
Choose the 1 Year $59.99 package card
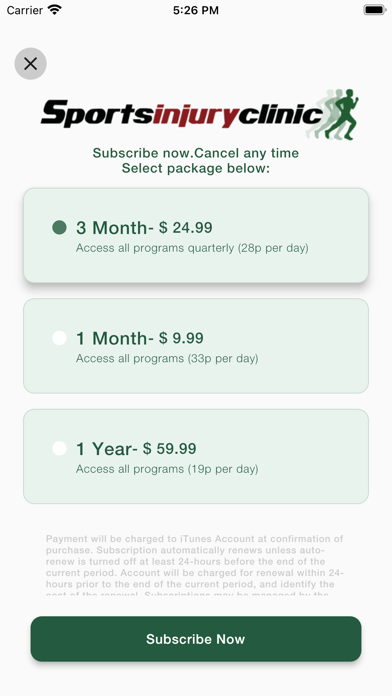(x=196, y=456)
